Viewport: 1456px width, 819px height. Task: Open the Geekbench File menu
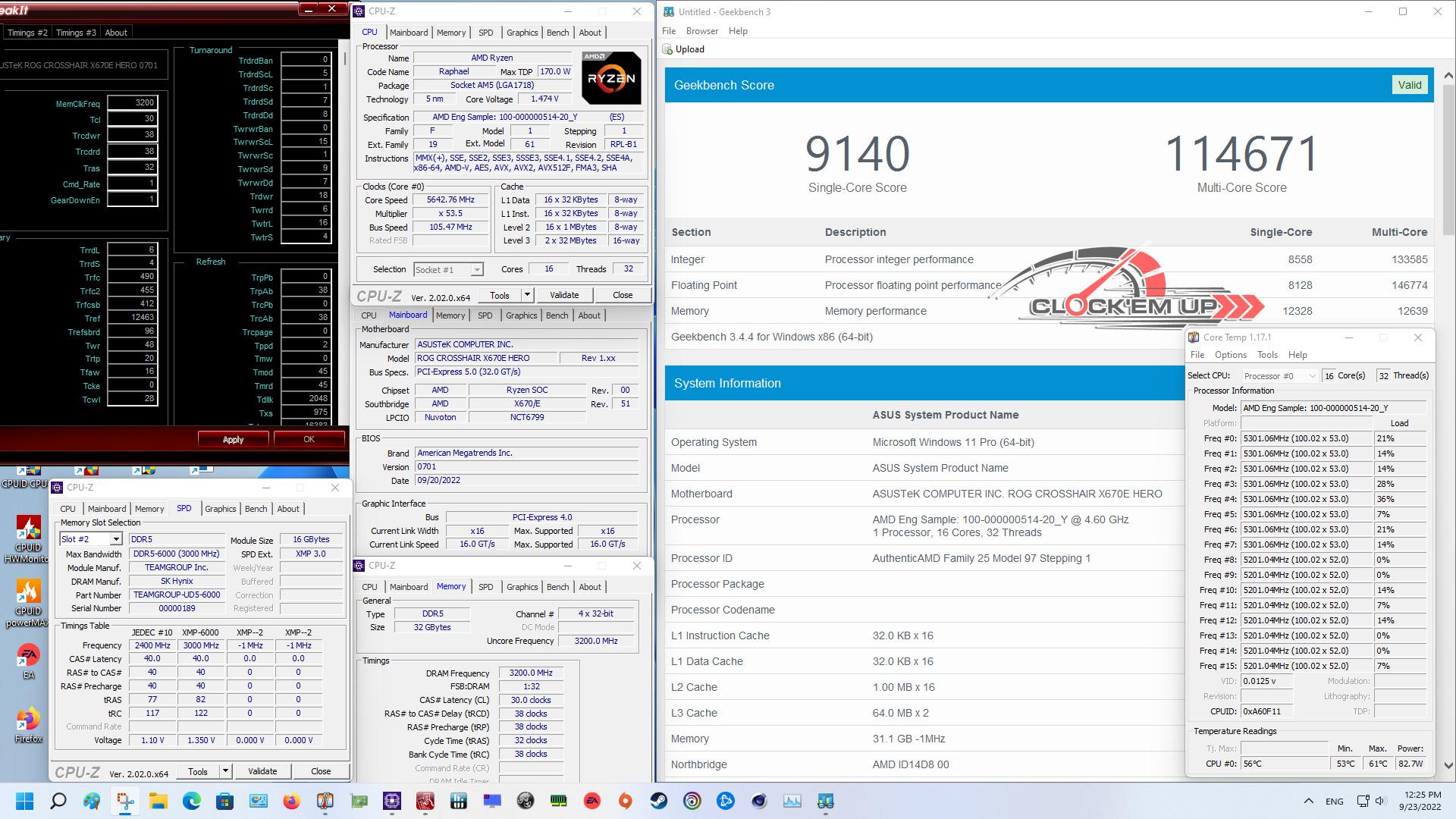669,31
